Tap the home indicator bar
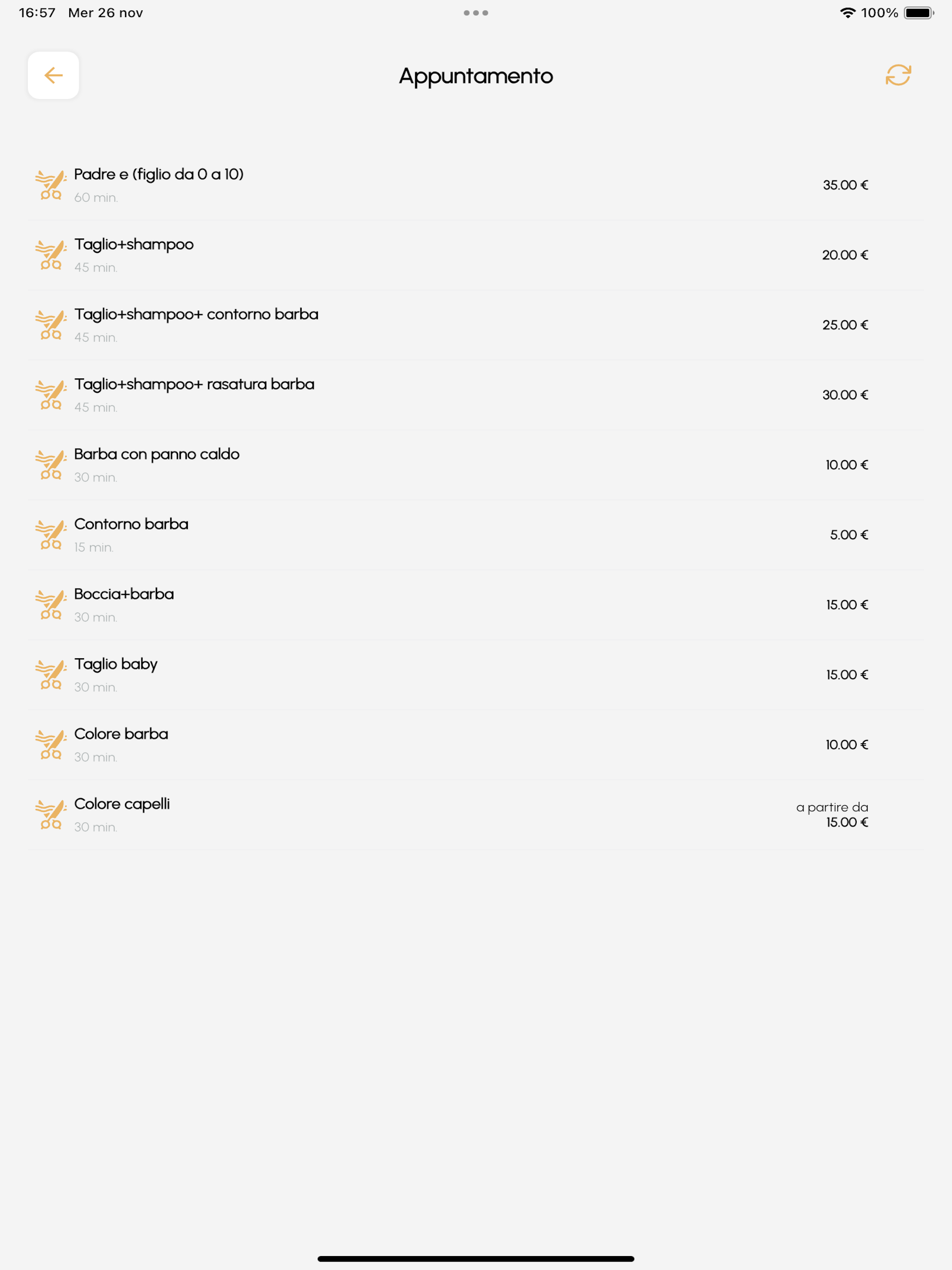The height and width of the screenshot is (1270, 952). [x=476, y=1258]
